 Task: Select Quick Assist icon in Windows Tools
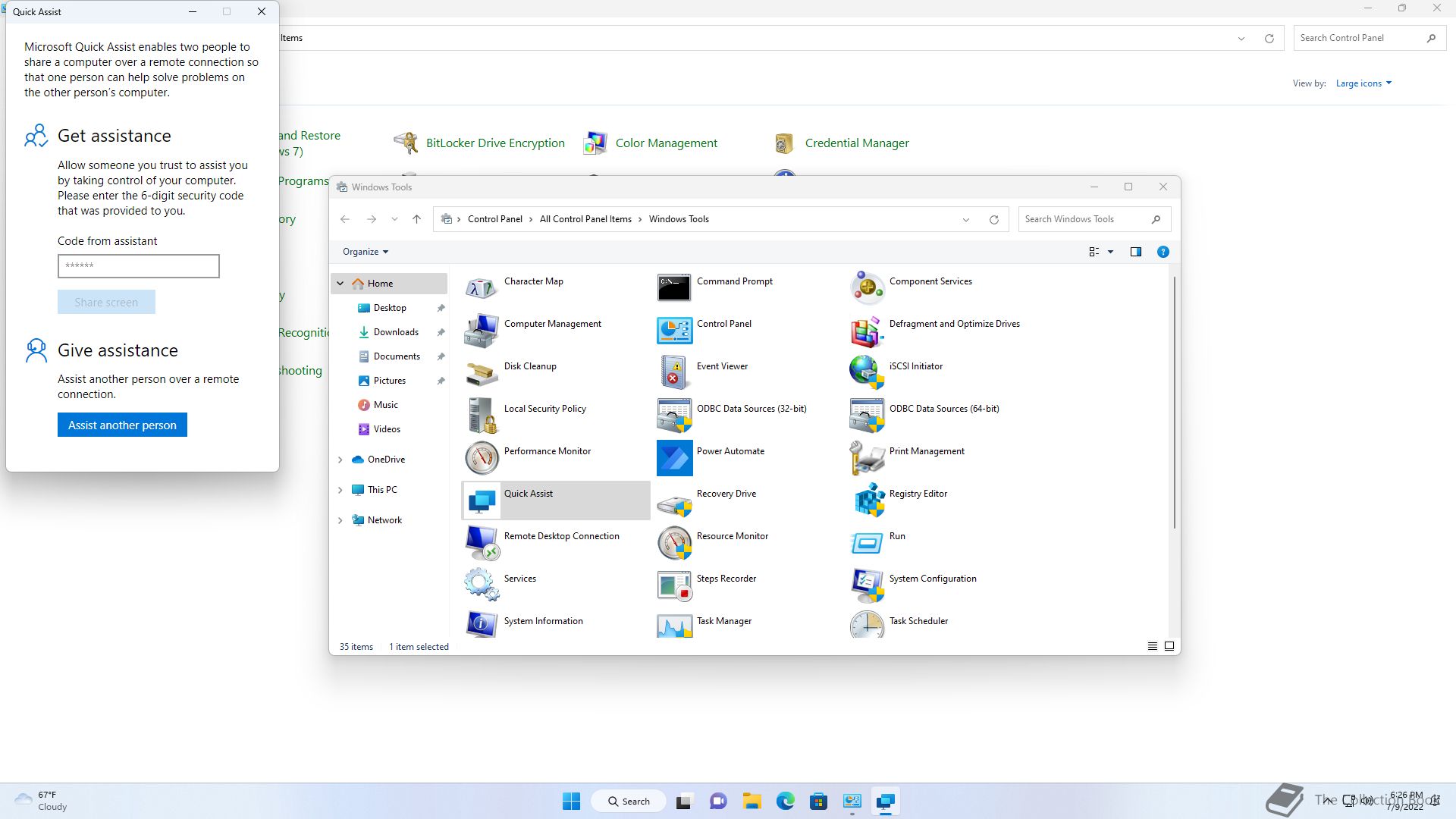[x=481, y=500]
